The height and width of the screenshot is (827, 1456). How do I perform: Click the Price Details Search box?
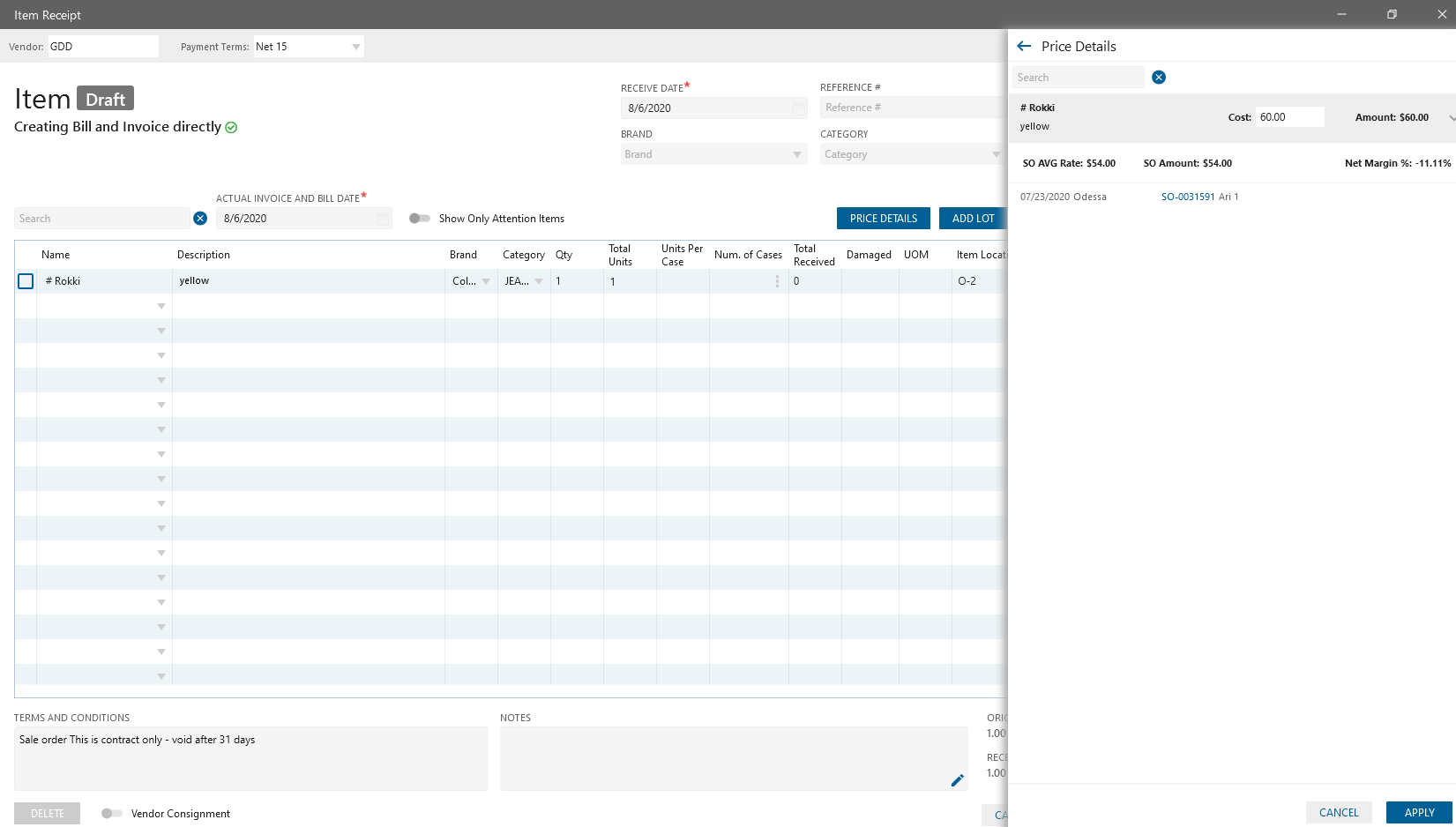click(x=1078, y=78)
